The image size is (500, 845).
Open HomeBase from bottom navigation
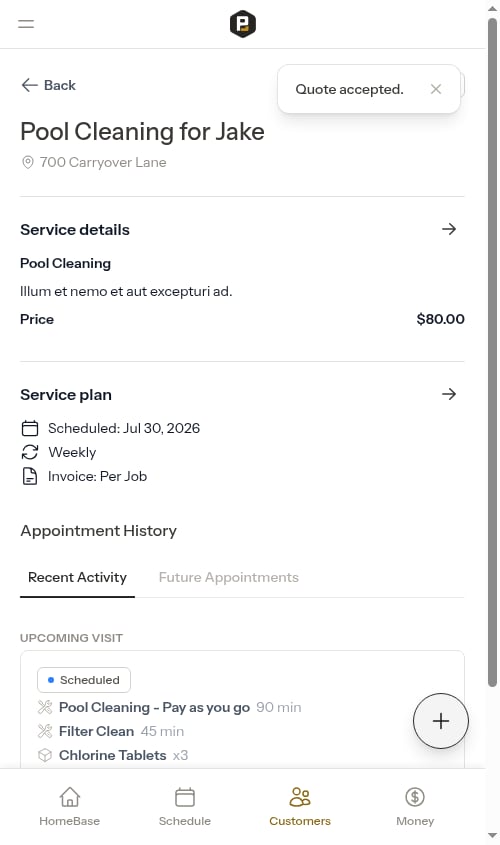pos(70,806)
